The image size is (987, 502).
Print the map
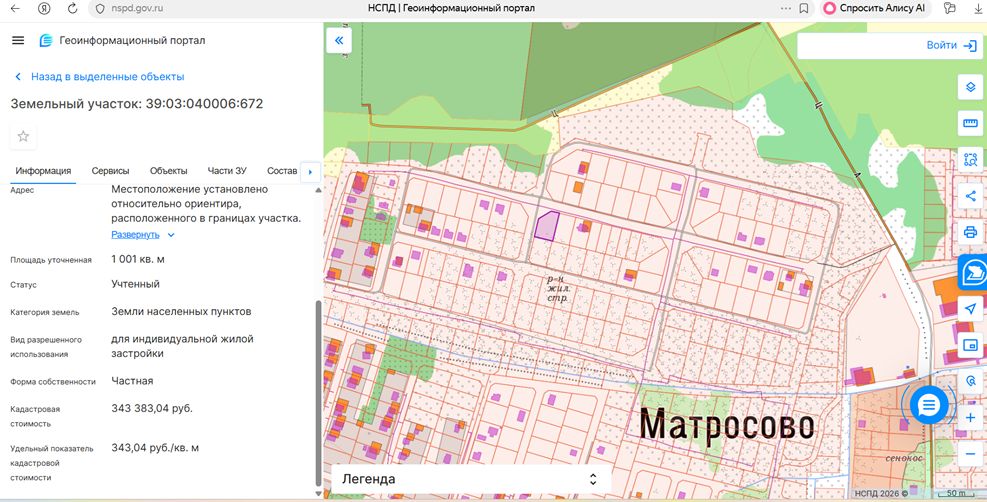pyautogui.click(x=969, y=232)
